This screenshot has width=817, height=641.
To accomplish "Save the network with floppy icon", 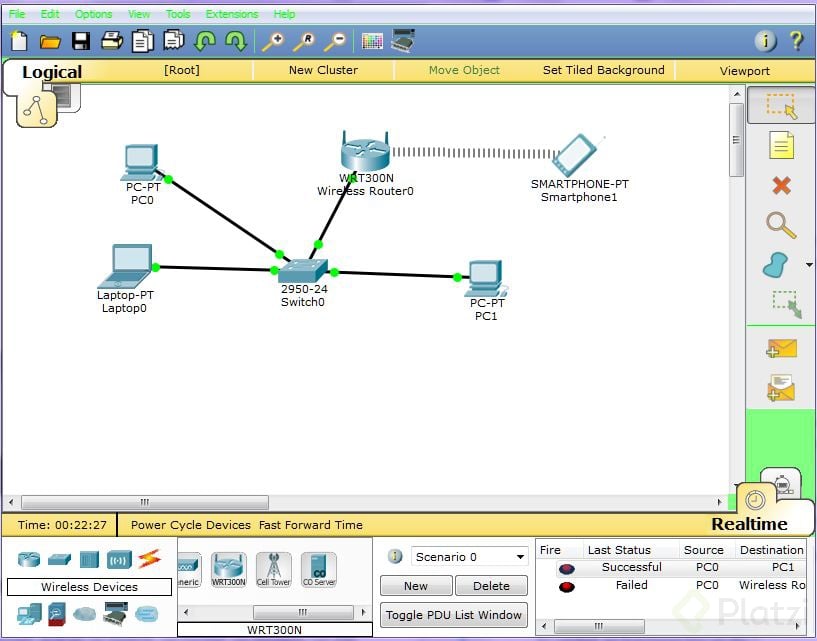I will coord(81,41).
